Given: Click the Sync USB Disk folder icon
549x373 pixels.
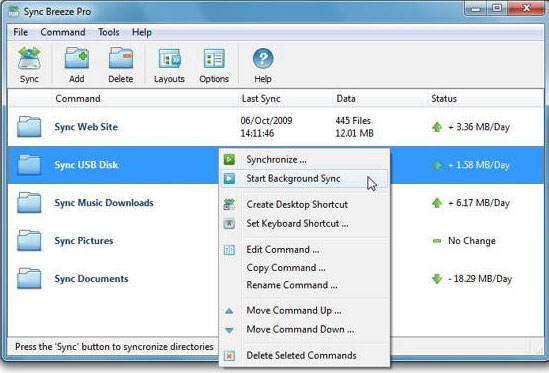Looking at the screenshot, I should click(29, 164).
